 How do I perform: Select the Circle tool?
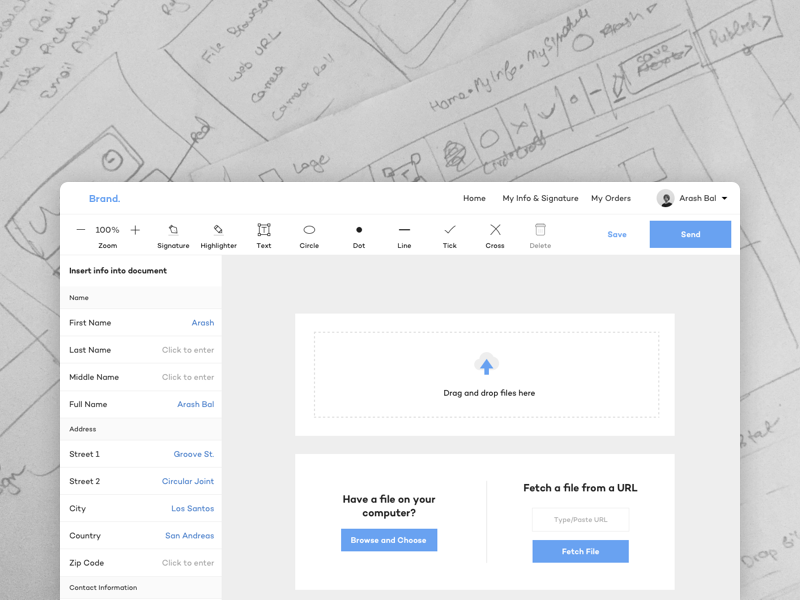point(309,236)
